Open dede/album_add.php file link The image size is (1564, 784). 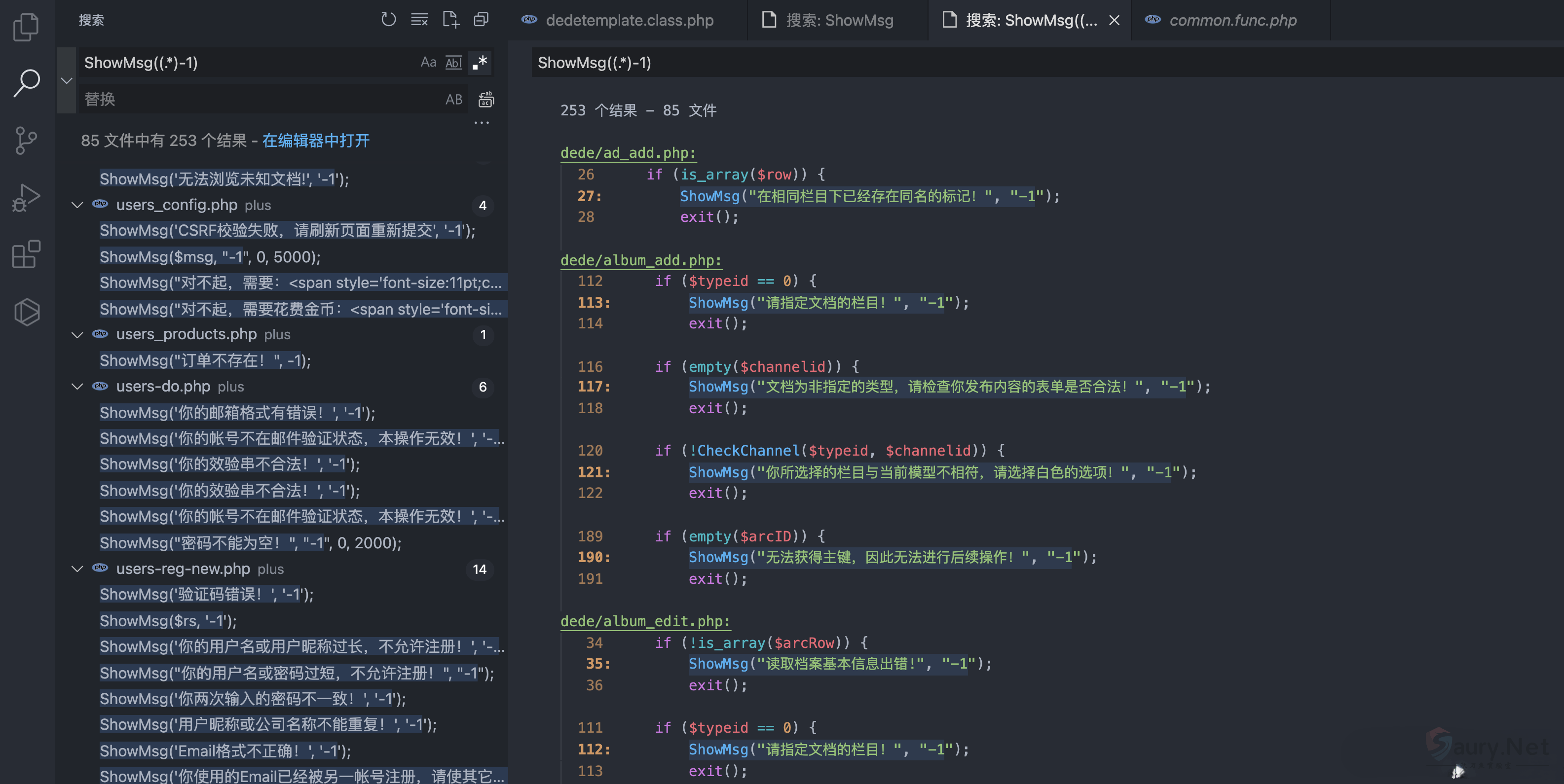pyautogui.click(x=640, y=260)
